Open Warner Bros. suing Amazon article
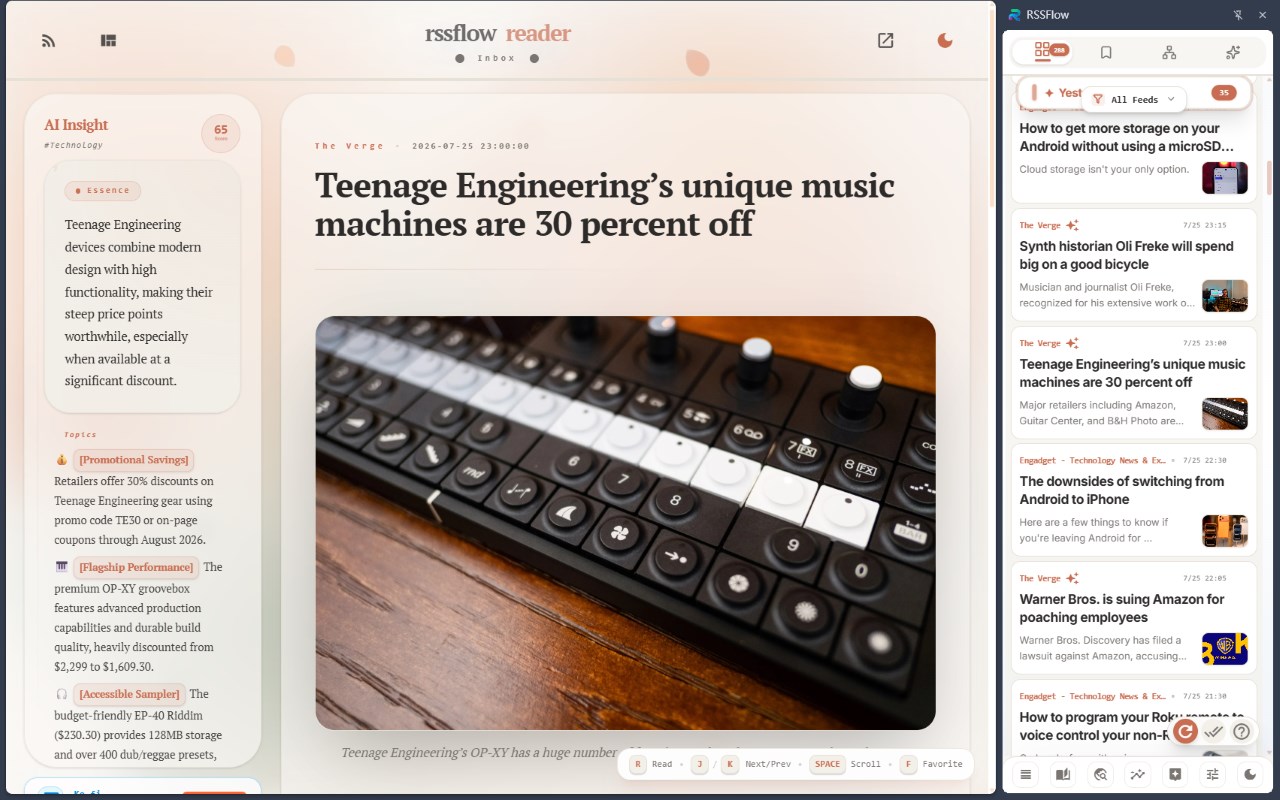 [x=1134, y=616]
